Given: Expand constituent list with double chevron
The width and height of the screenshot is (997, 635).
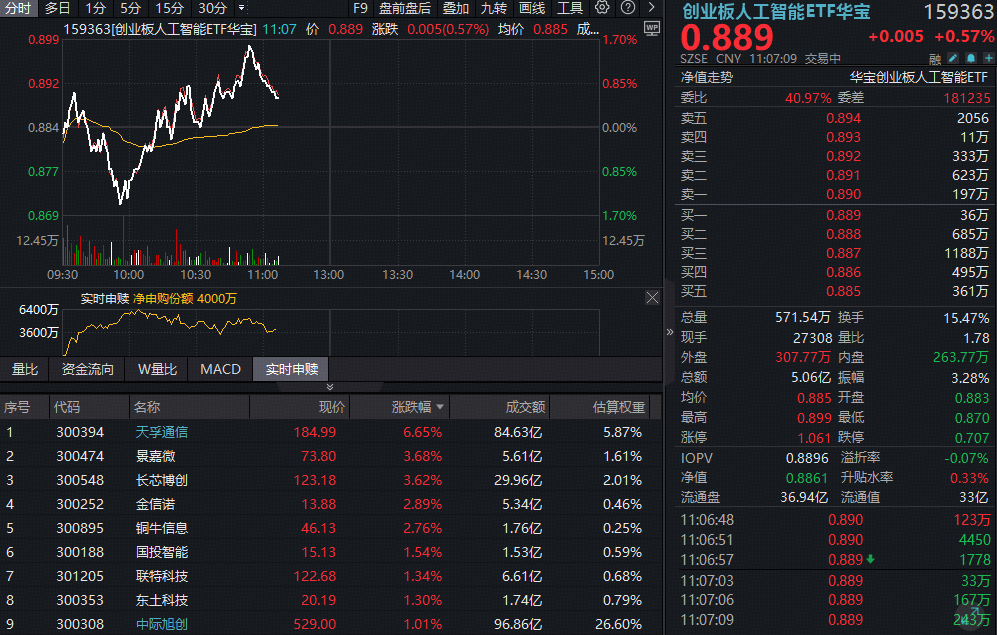Looking at the screenshot, I should tap(330, 387).
